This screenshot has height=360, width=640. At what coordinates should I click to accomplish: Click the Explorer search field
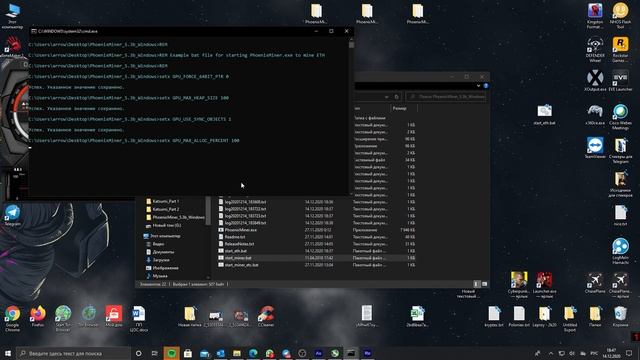pyautogui.click(x=446, y=97)
